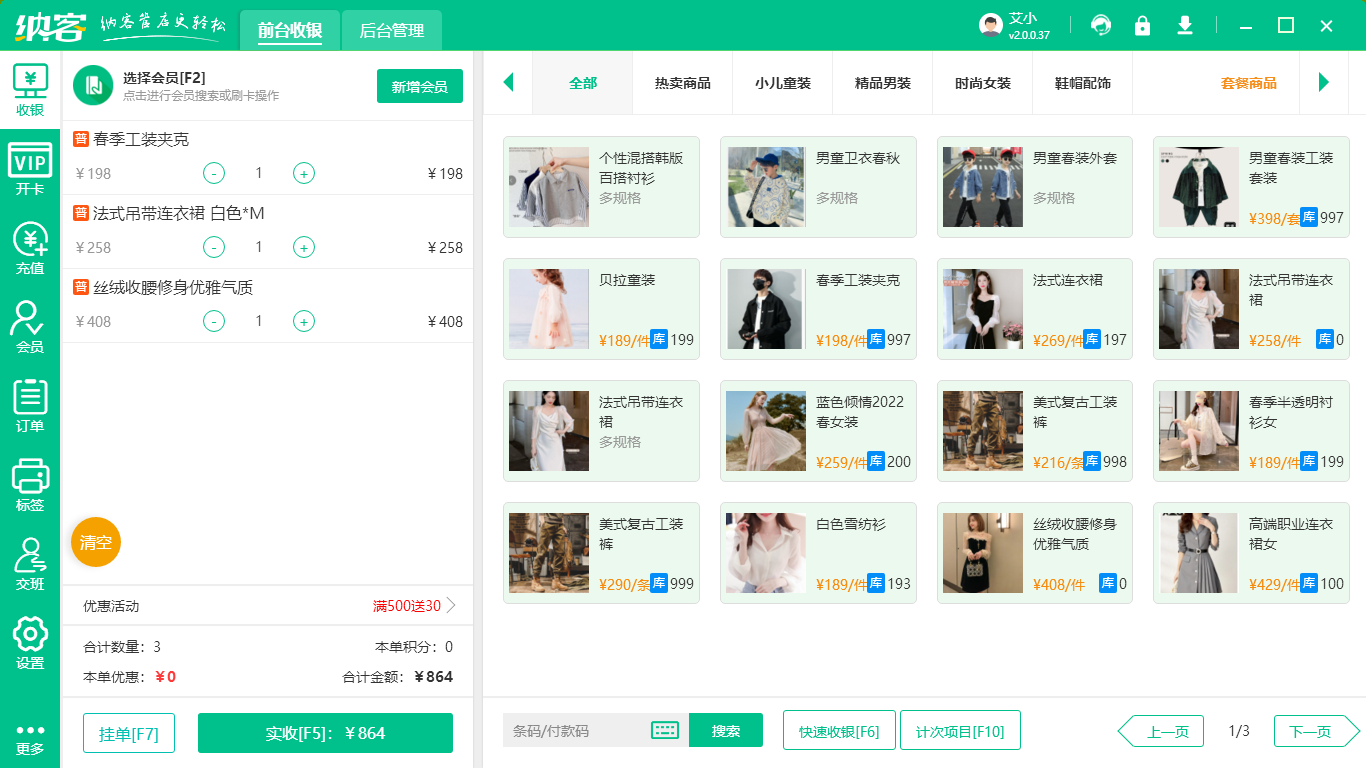
Task: Select the 时尚女装 category tab
Action: click(981, 84)
